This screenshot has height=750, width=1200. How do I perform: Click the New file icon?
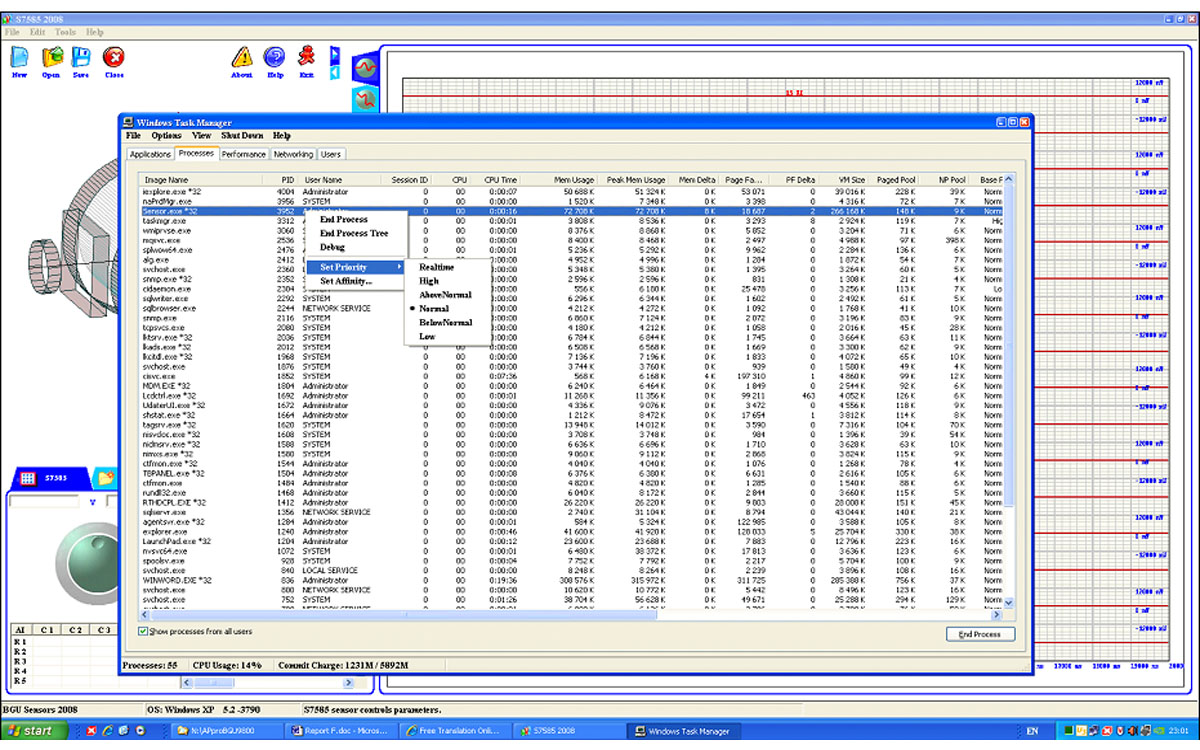coord(19,58)
